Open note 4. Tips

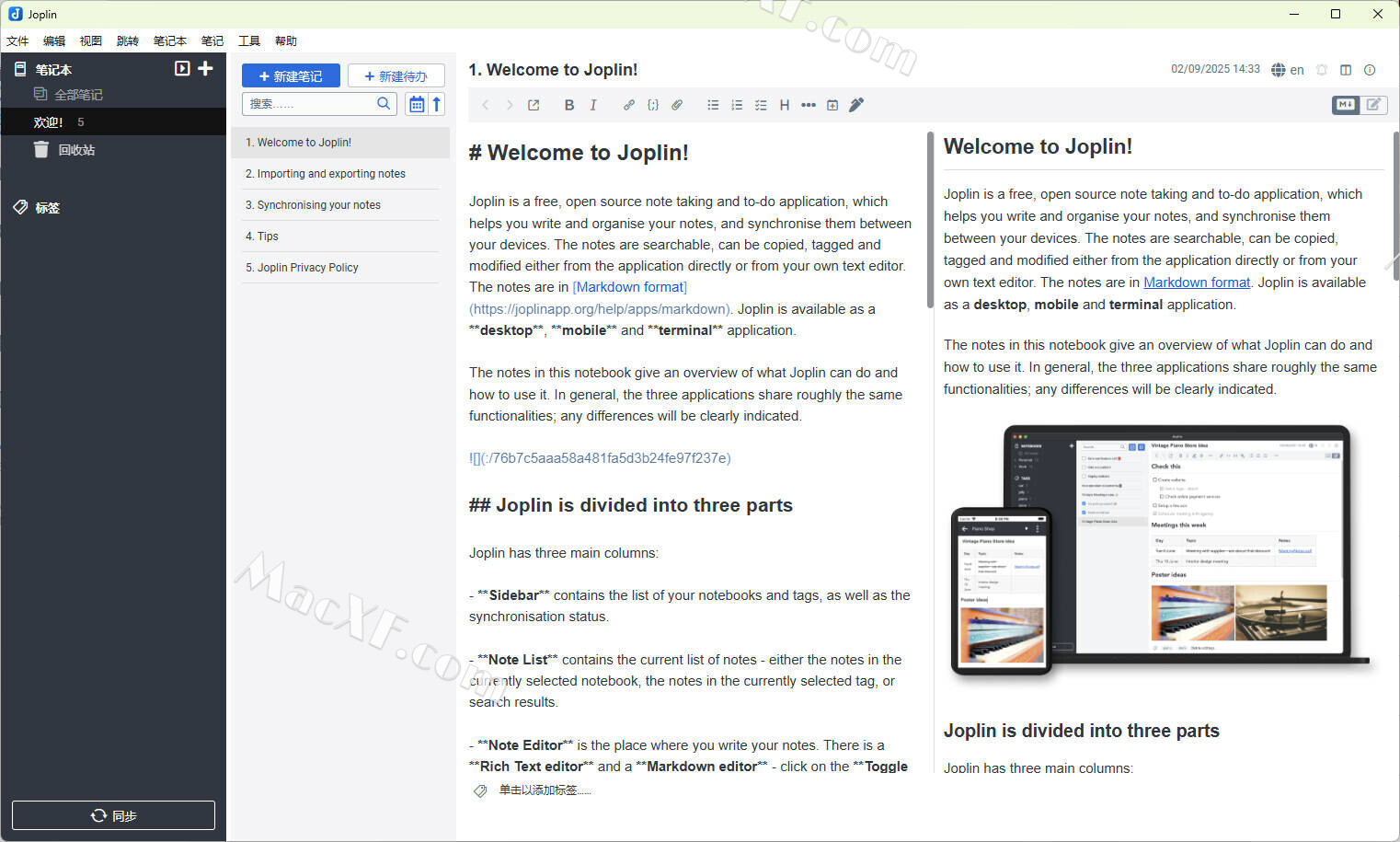click(340, 236)
